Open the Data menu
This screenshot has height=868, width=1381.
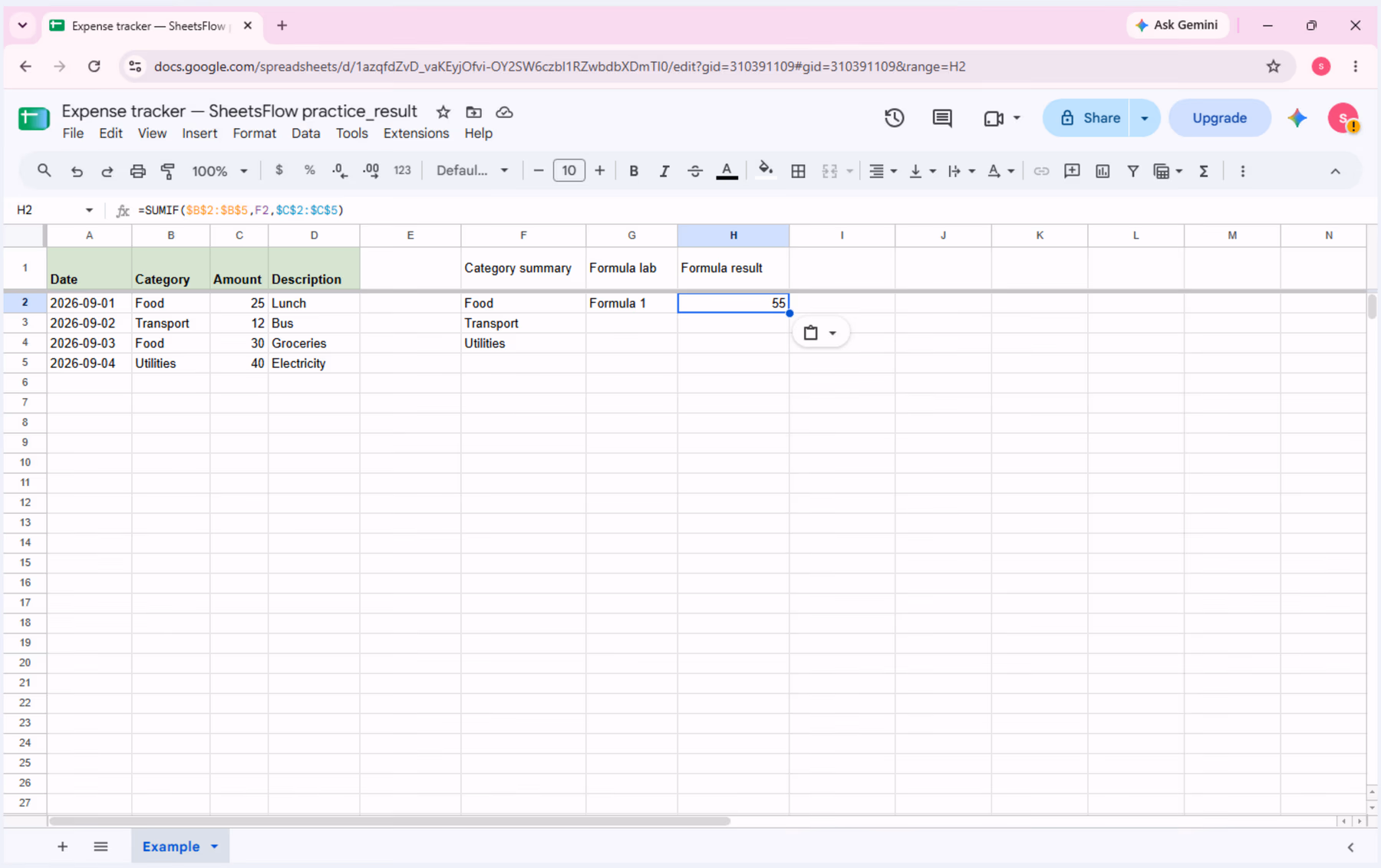[x=305, y=133]
